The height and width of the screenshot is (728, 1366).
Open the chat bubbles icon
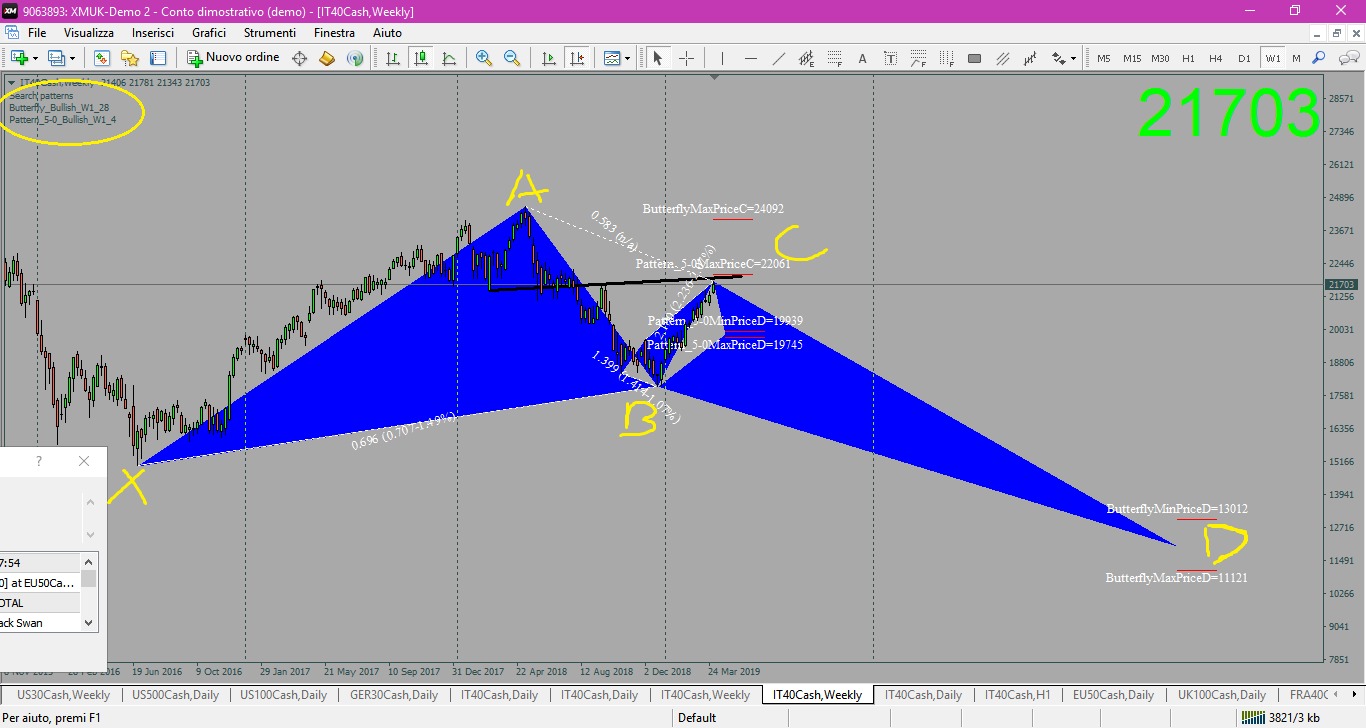[1347, 58]
